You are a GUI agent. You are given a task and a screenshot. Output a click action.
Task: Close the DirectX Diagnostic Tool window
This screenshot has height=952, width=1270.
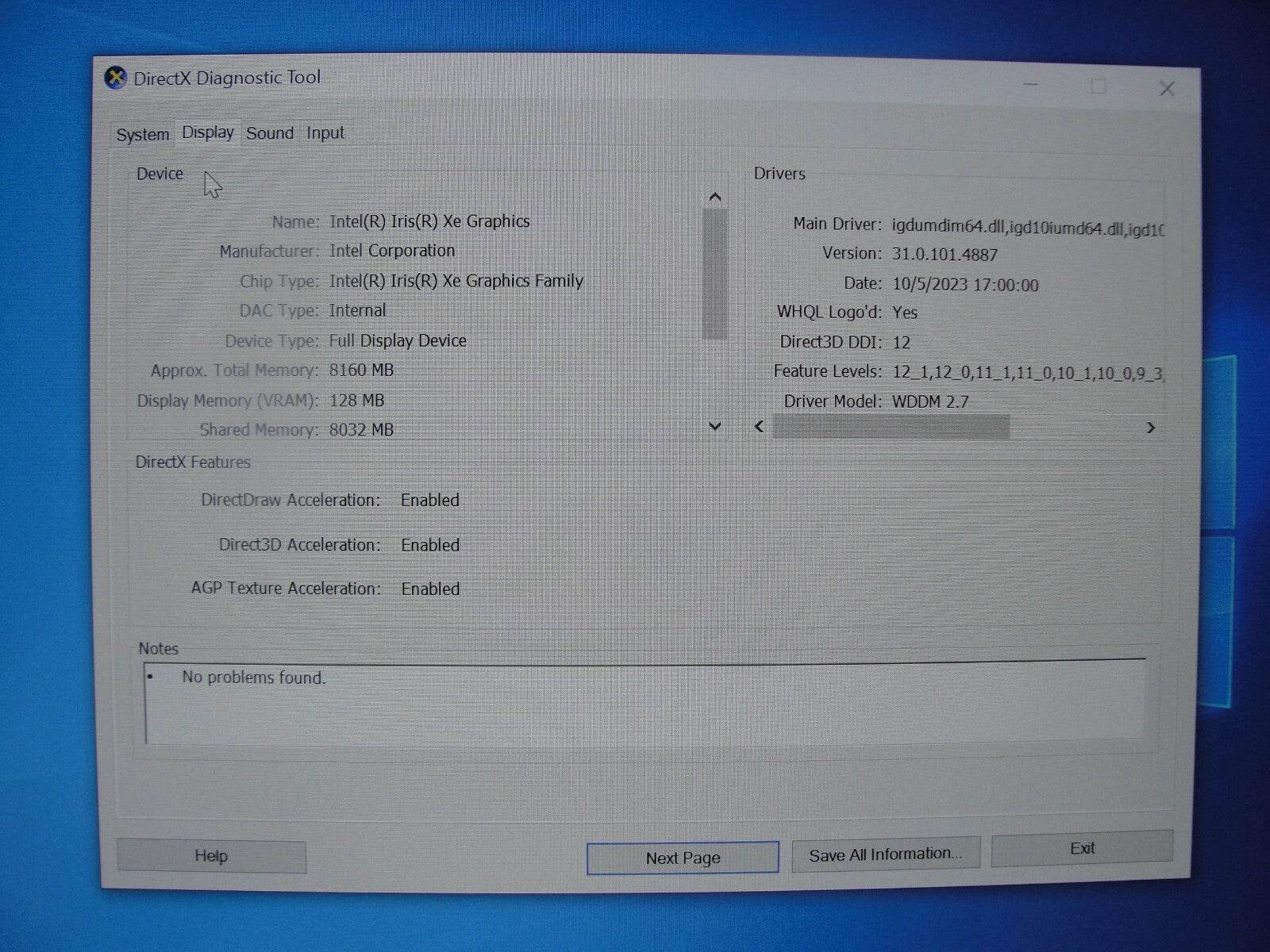click(1167, 88)
